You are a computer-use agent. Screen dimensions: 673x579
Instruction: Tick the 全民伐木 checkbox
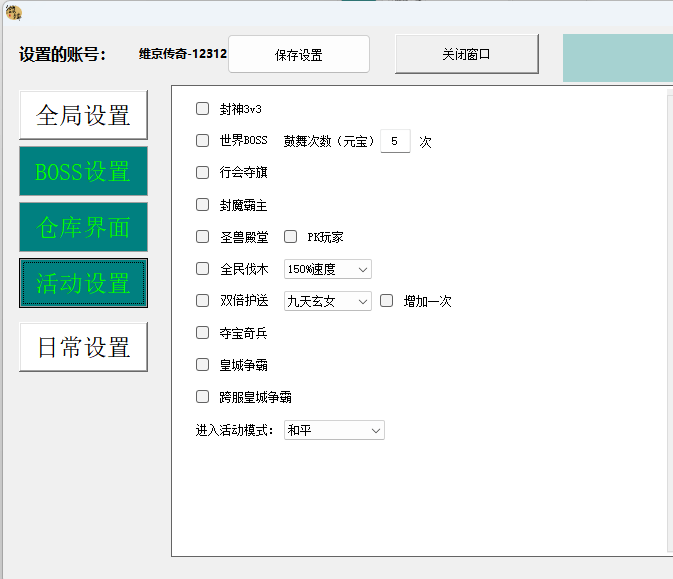(x=202, y=269)
